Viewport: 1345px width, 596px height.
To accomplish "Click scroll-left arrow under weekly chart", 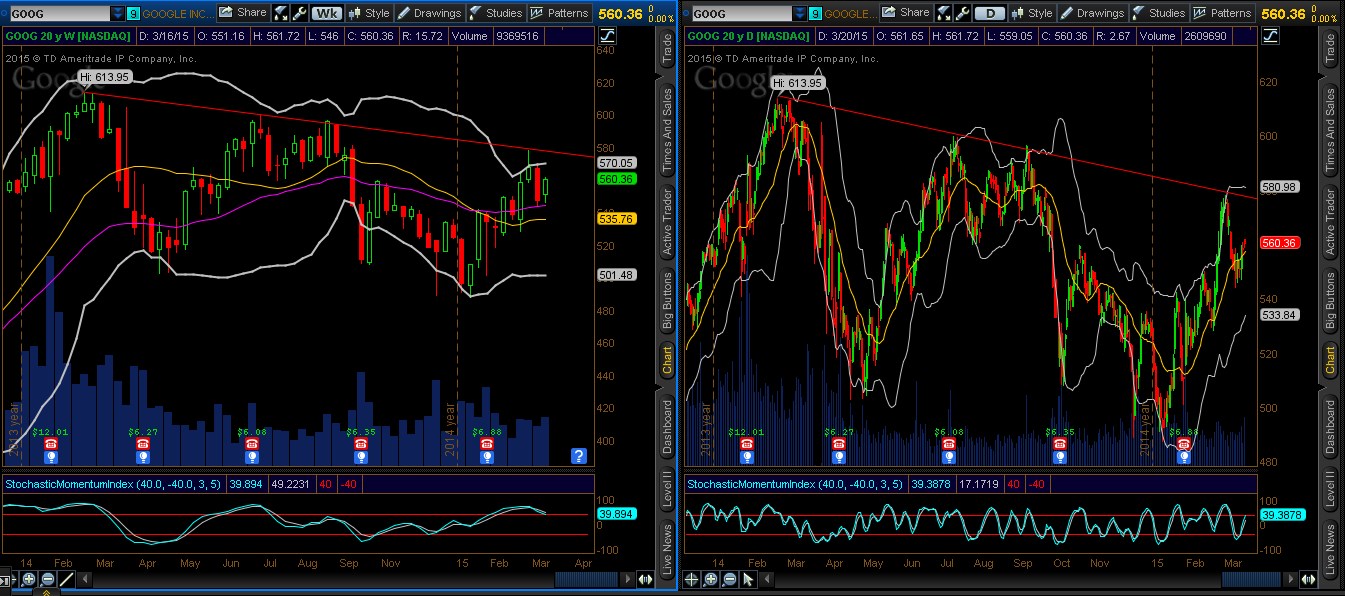I will (x=85, y=579).
